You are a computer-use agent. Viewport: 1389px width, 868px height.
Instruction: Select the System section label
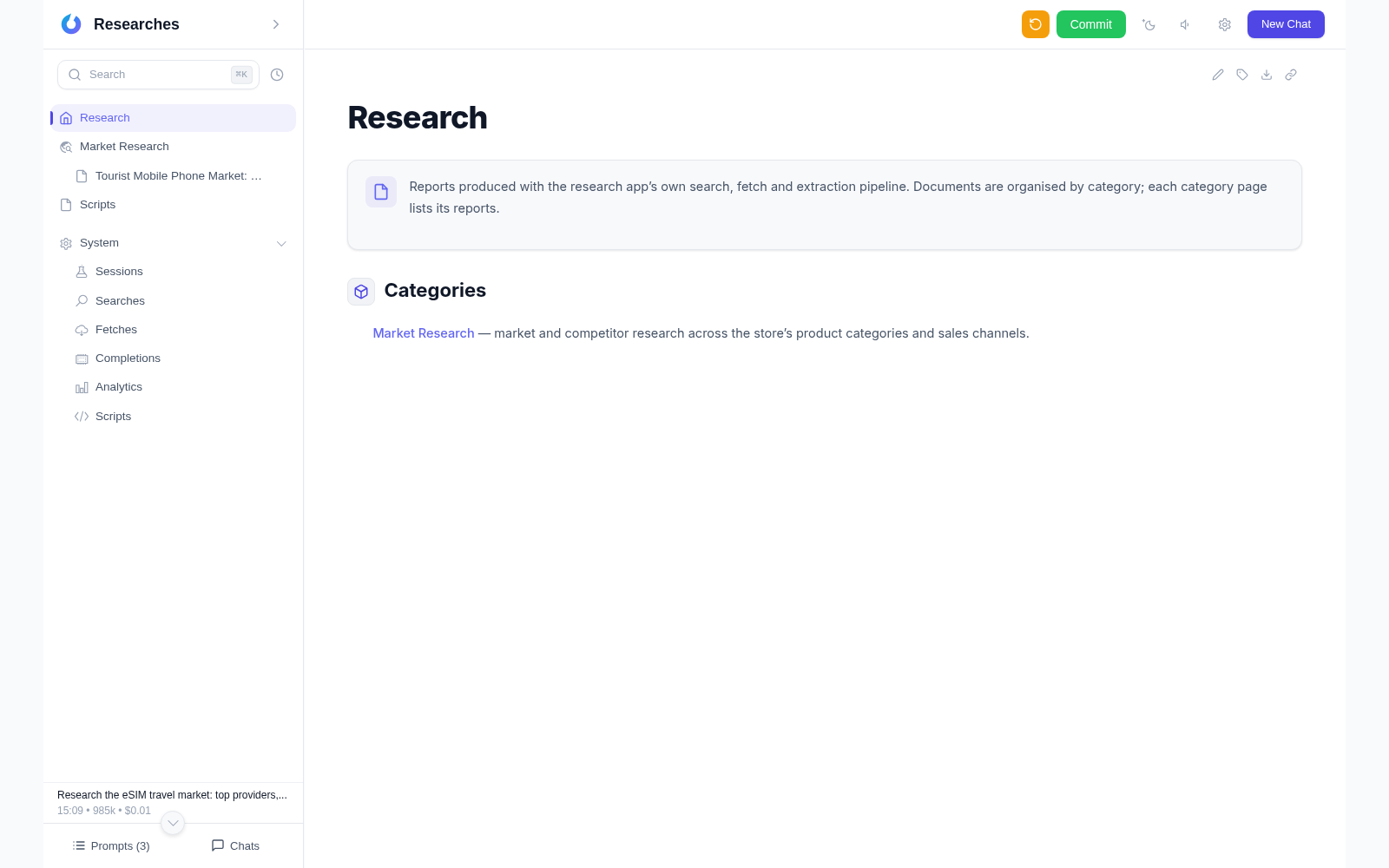click(x=99, y=243)
